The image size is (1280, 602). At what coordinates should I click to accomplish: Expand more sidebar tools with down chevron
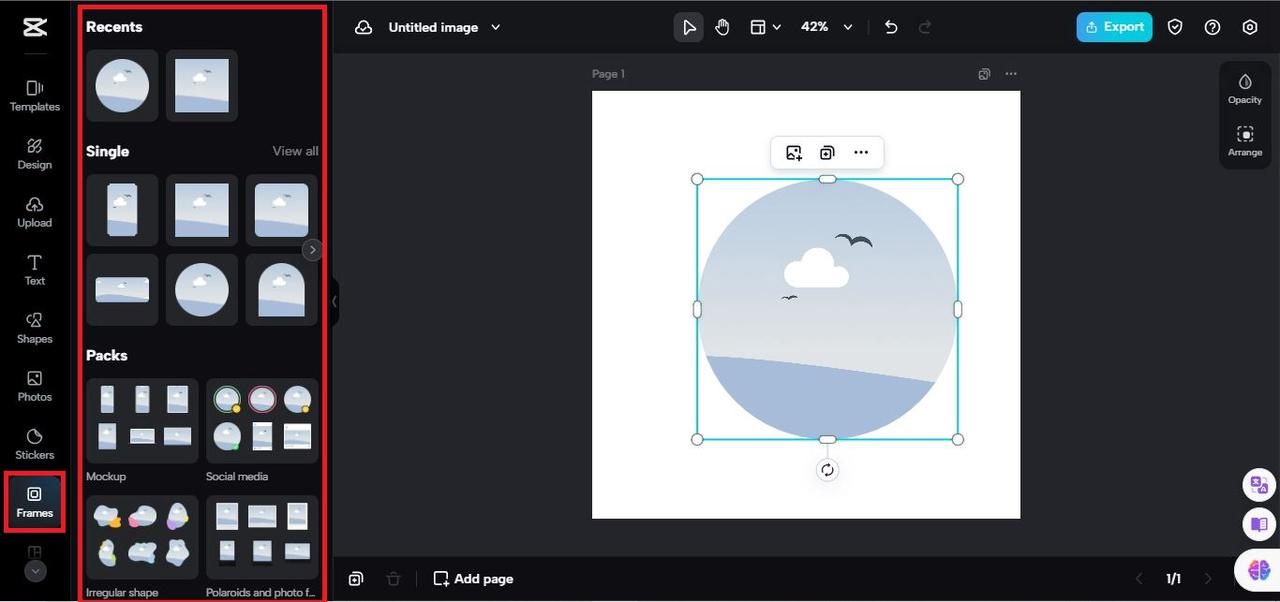tap(35, 571)
